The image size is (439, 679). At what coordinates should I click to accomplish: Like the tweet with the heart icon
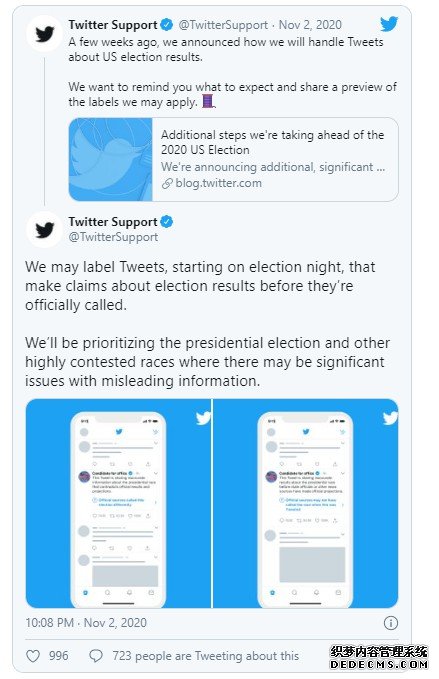click(x=33, y=656)
